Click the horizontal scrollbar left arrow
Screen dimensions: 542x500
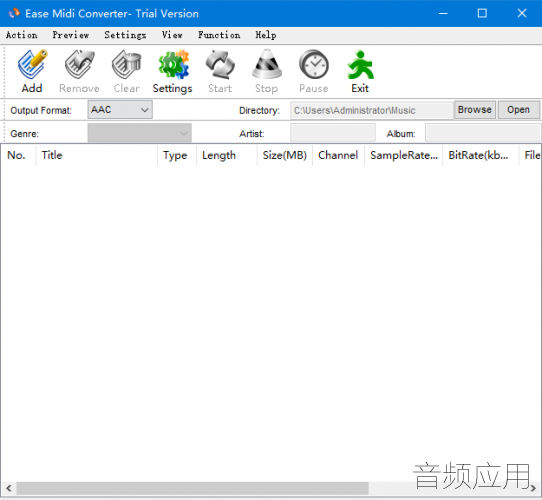point(9,488)
